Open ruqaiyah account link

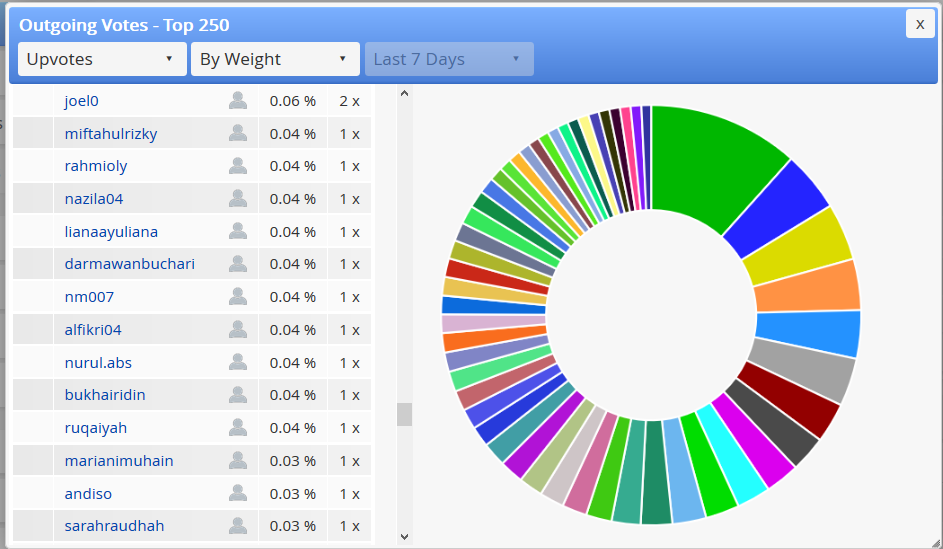pos(96,428)
